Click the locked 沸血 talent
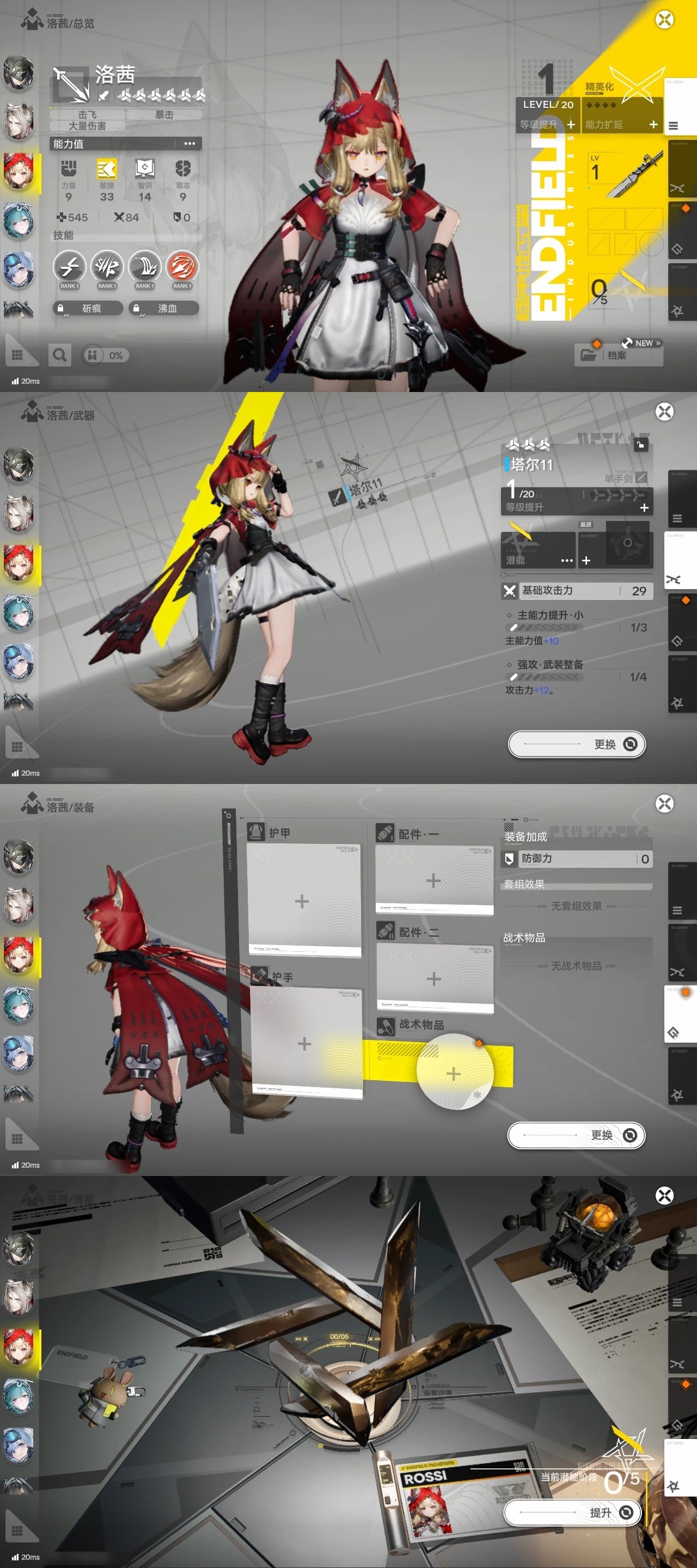The width and height of the screenshot is (697, 1568). click(x=163, y=309)
